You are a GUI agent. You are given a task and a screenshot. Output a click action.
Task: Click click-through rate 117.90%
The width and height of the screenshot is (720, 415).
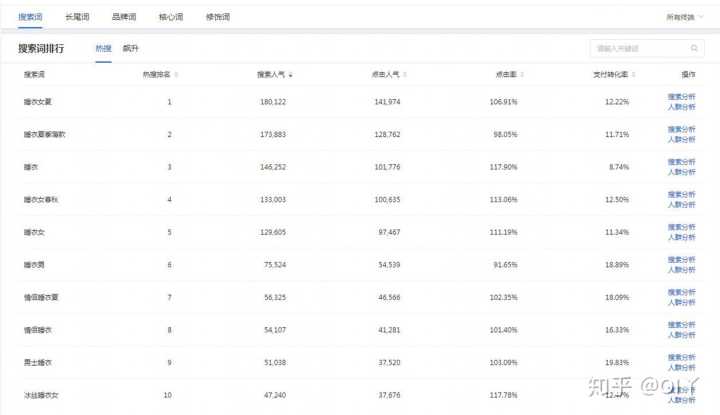[503, 167]
